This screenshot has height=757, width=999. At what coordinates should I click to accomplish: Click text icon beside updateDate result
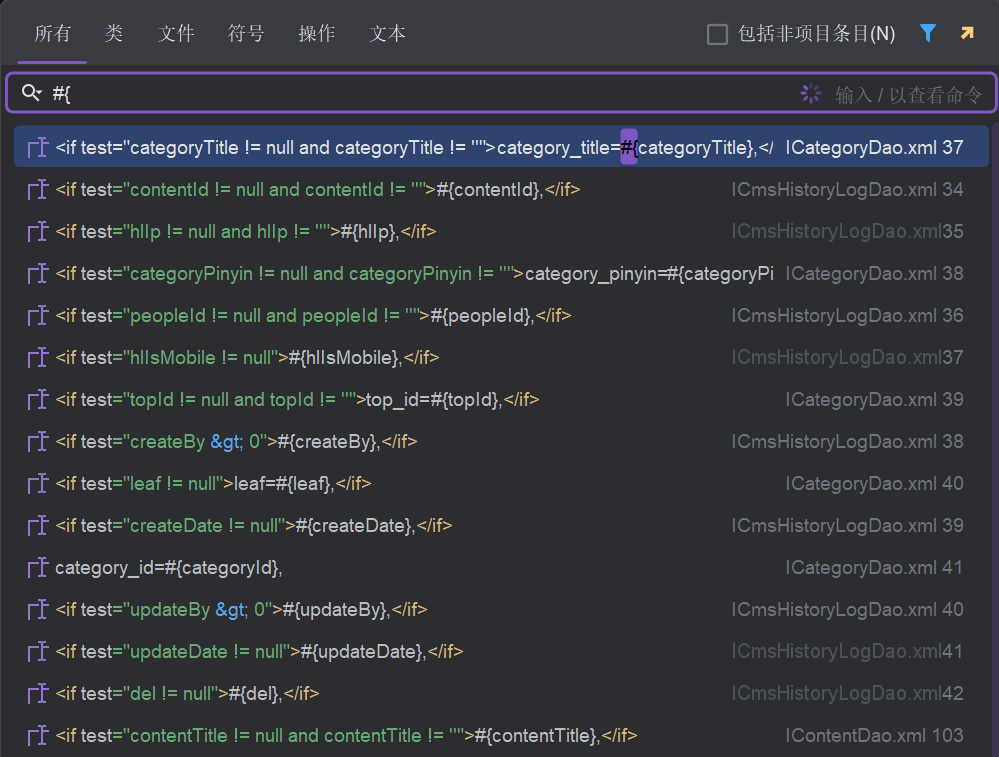tap(38, 652)
